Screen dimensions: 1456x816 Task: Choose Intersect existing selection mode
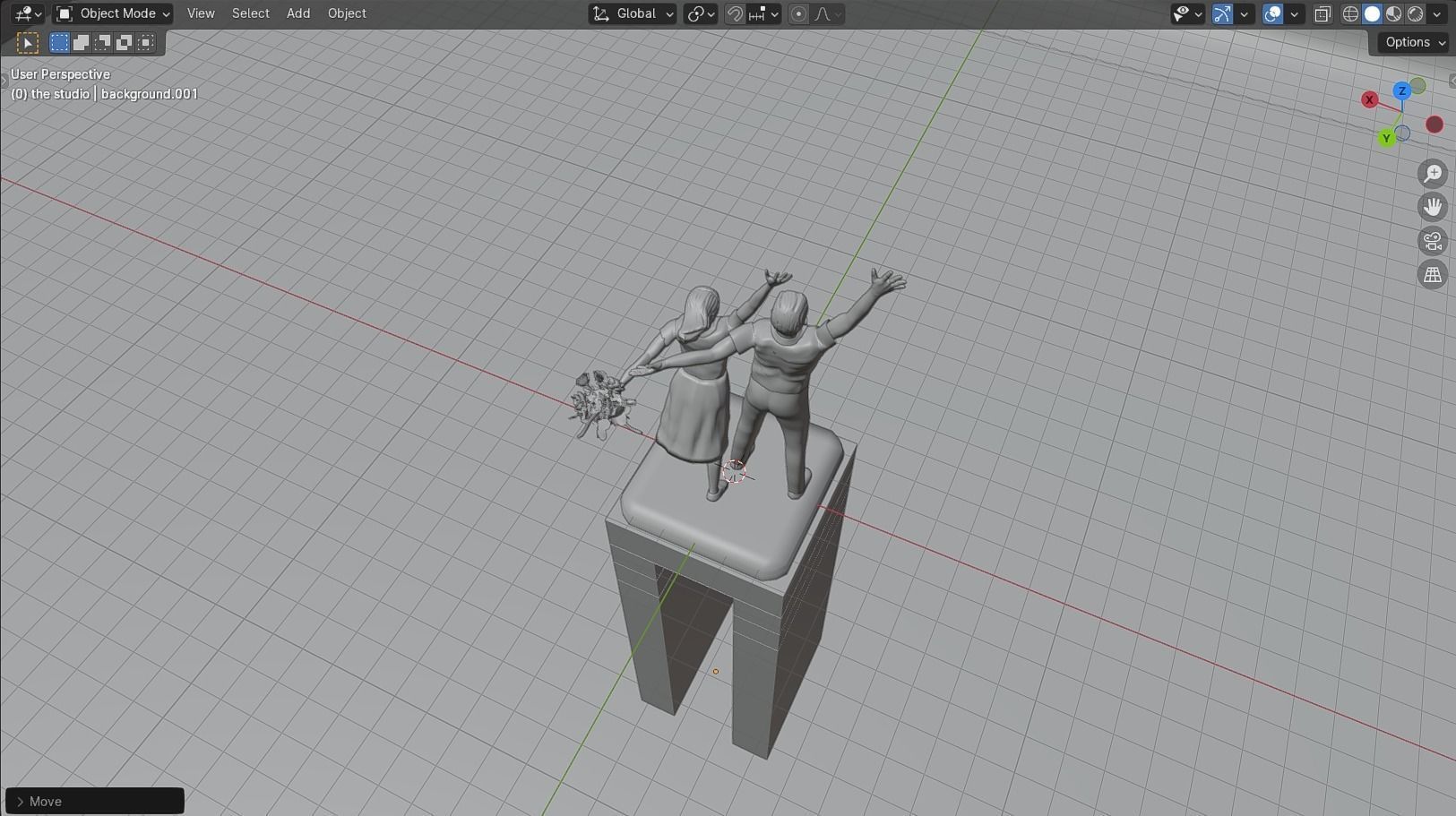pos(145,42)
